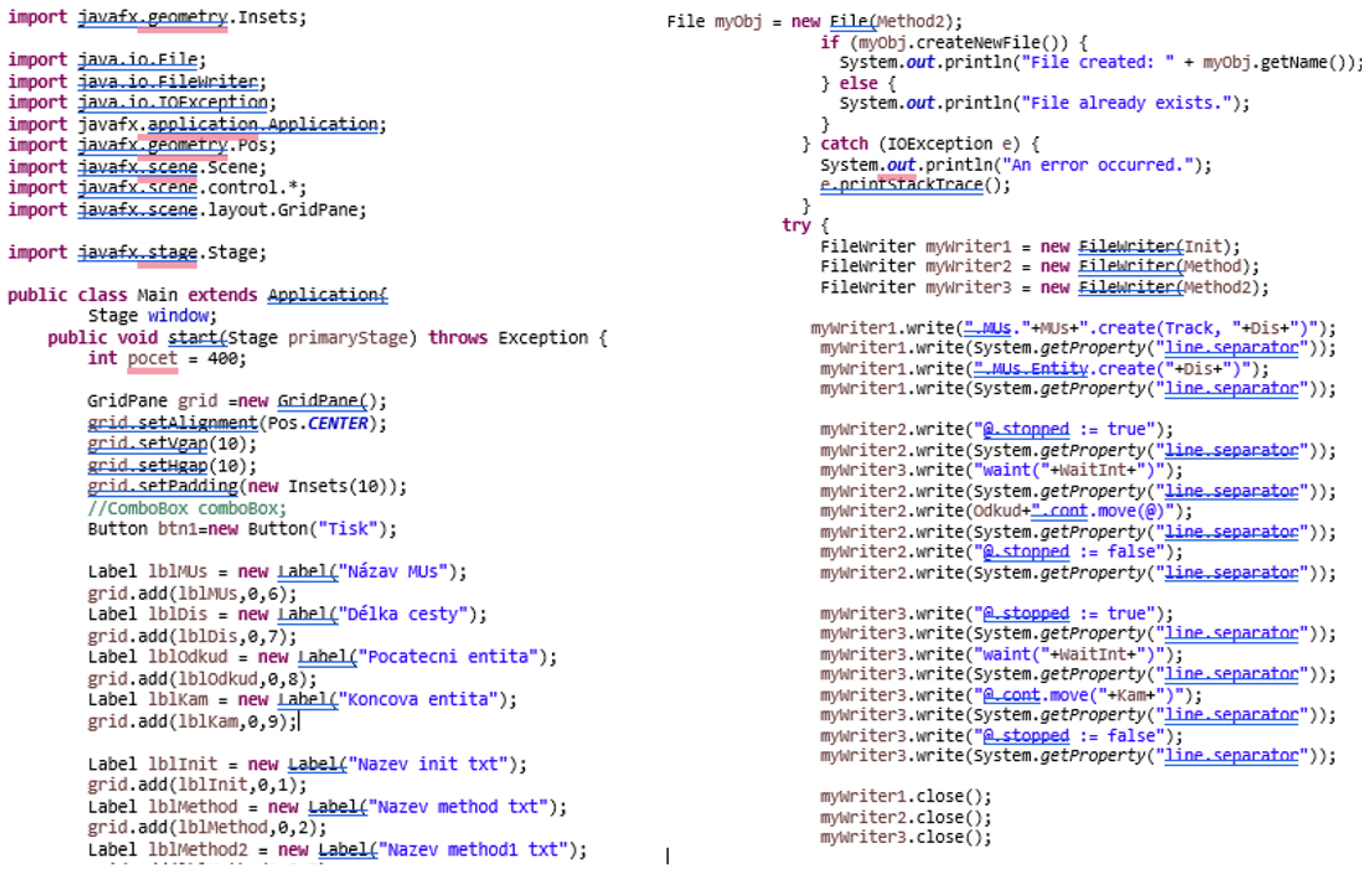
Task: Click 'primaryStage' parameter in start method
Action: click(x=347, y=337)
